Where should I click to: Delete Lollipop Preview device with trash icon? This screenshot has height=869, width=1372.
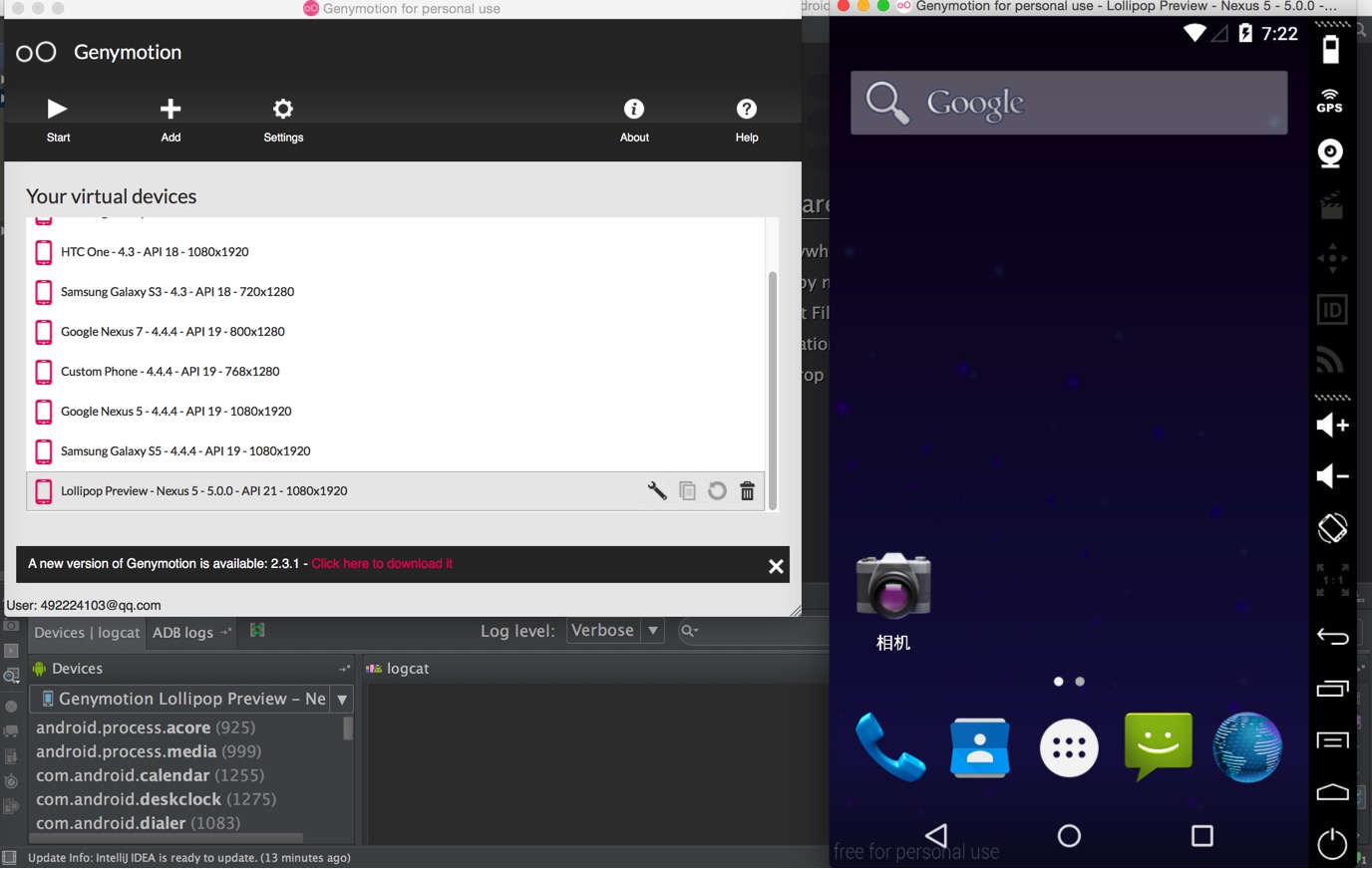point(747,490)
